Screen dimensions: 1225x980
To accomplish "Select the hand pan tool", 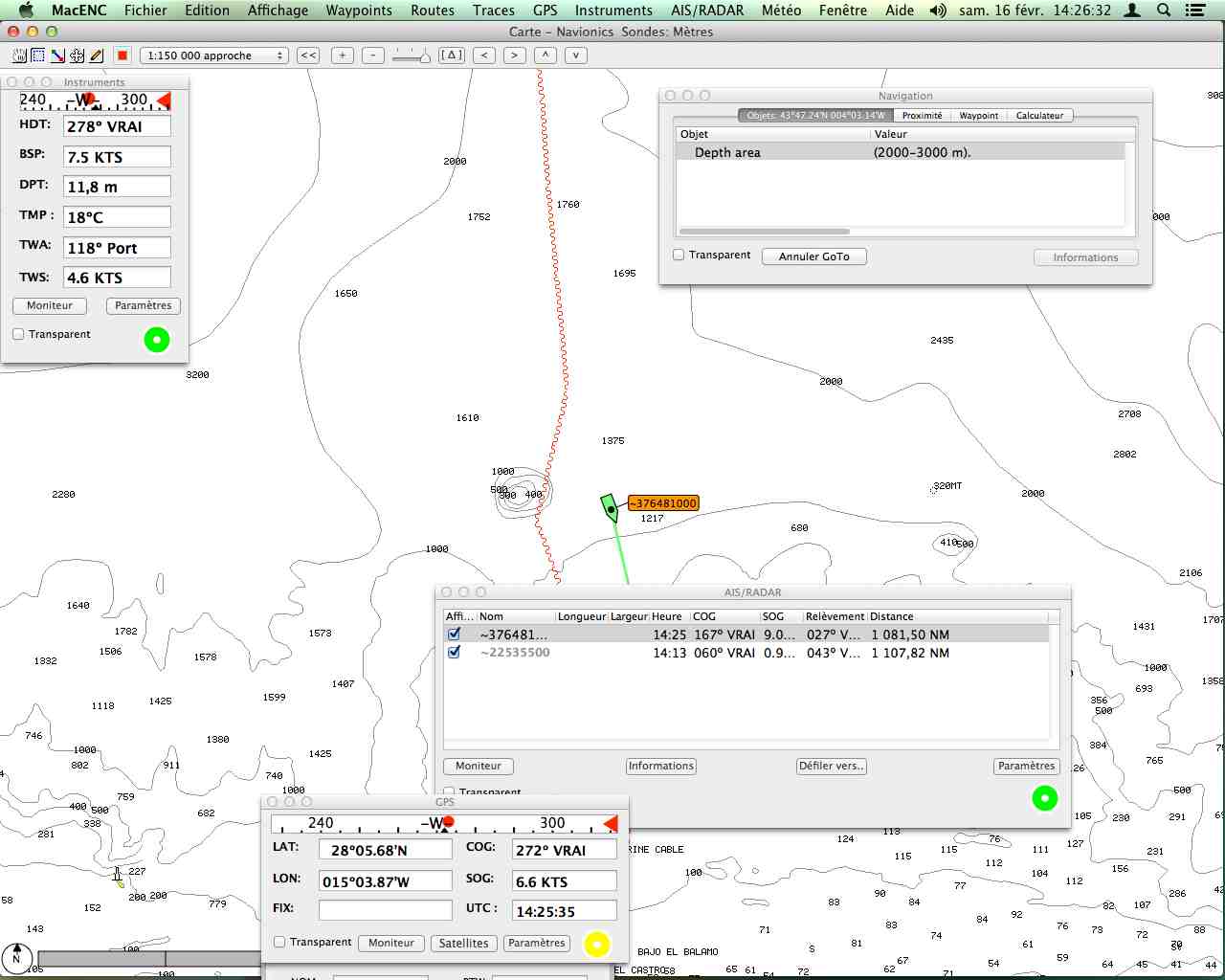I will (x=19, y=56).
